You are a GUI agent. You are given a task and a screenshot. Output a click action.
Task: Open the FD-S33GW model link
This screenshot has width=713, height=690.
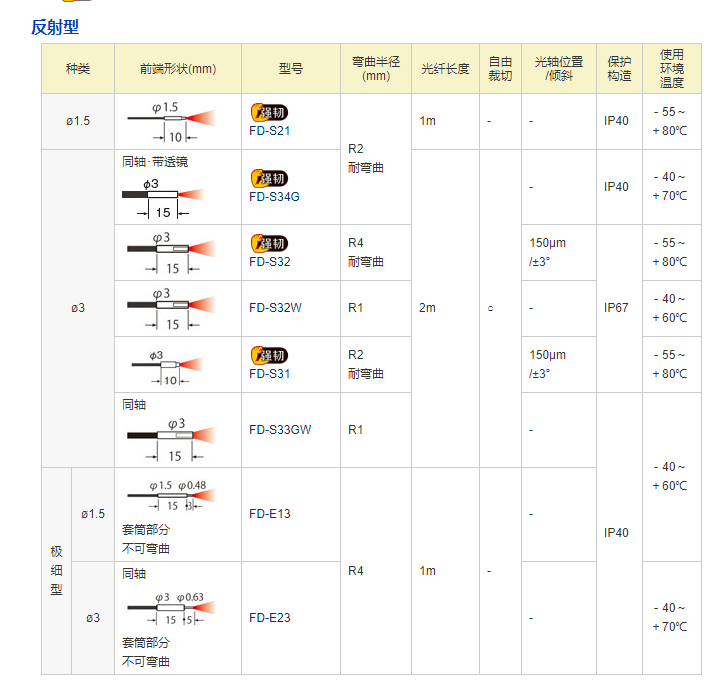click(280, 430)
